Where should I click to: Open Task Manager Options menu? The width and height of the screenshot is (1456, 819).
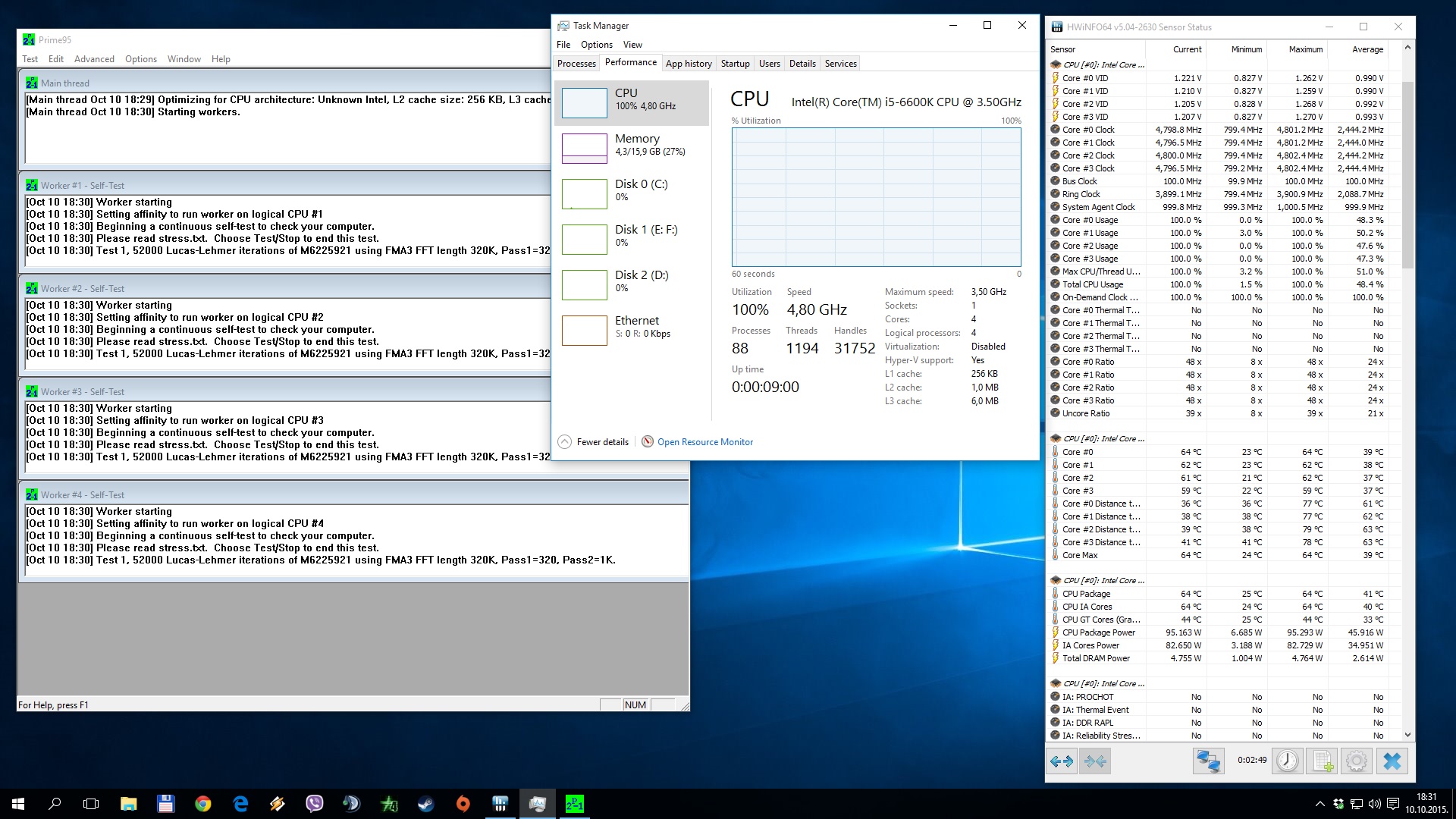(596, 45)
